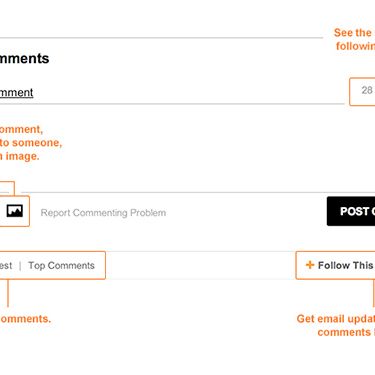Switch to the Top Comments sort tab
This screenshot has width=375, height=375.
click(x=61, y=266)
